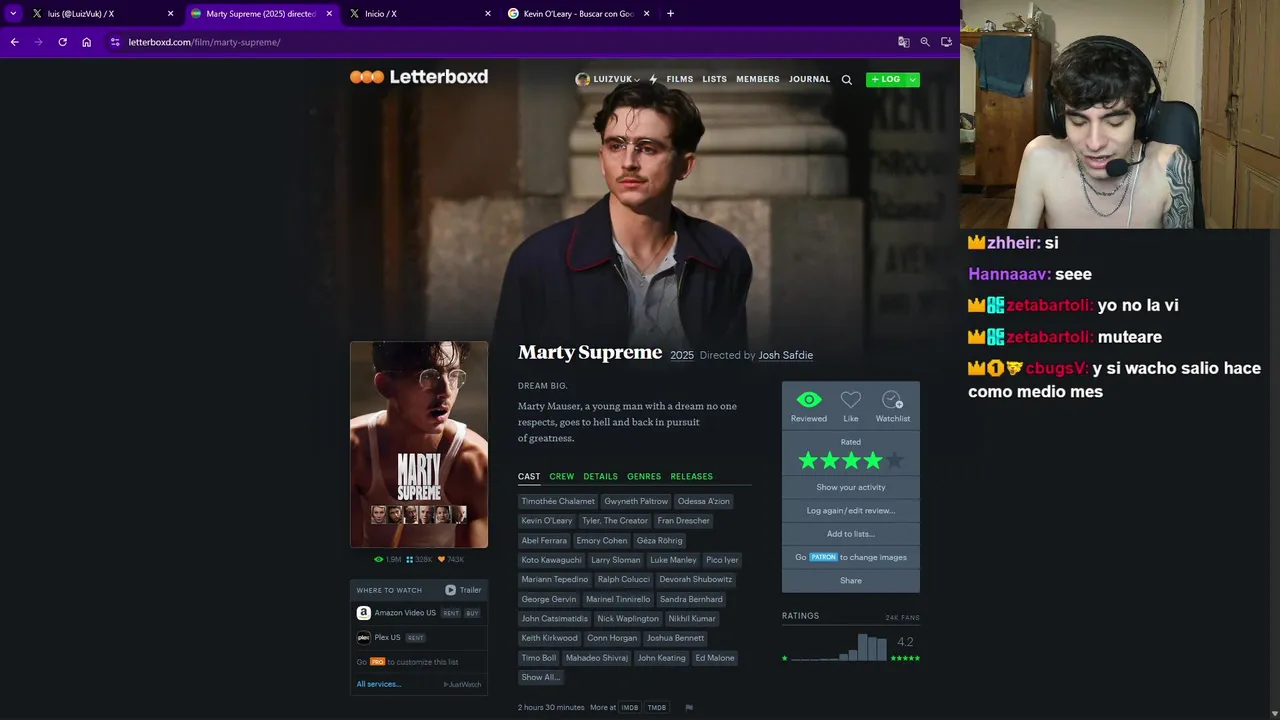The width and height of the screenshot is (1280, 720).
Task: Expand the tab search dropdown
Action: tap(13, 13)
